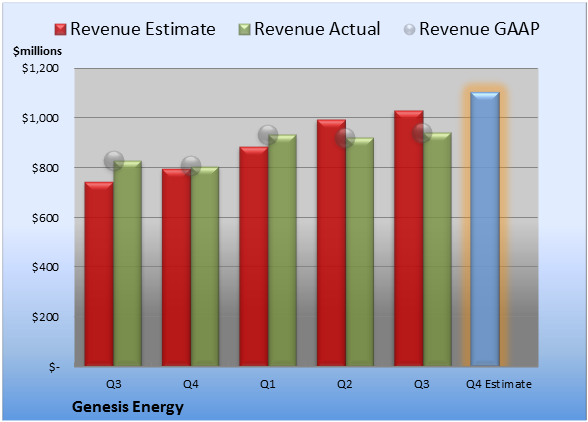Screen dimensions: 588x422
Task: Click the '$600' y-axis value
Action: (45, 218)
